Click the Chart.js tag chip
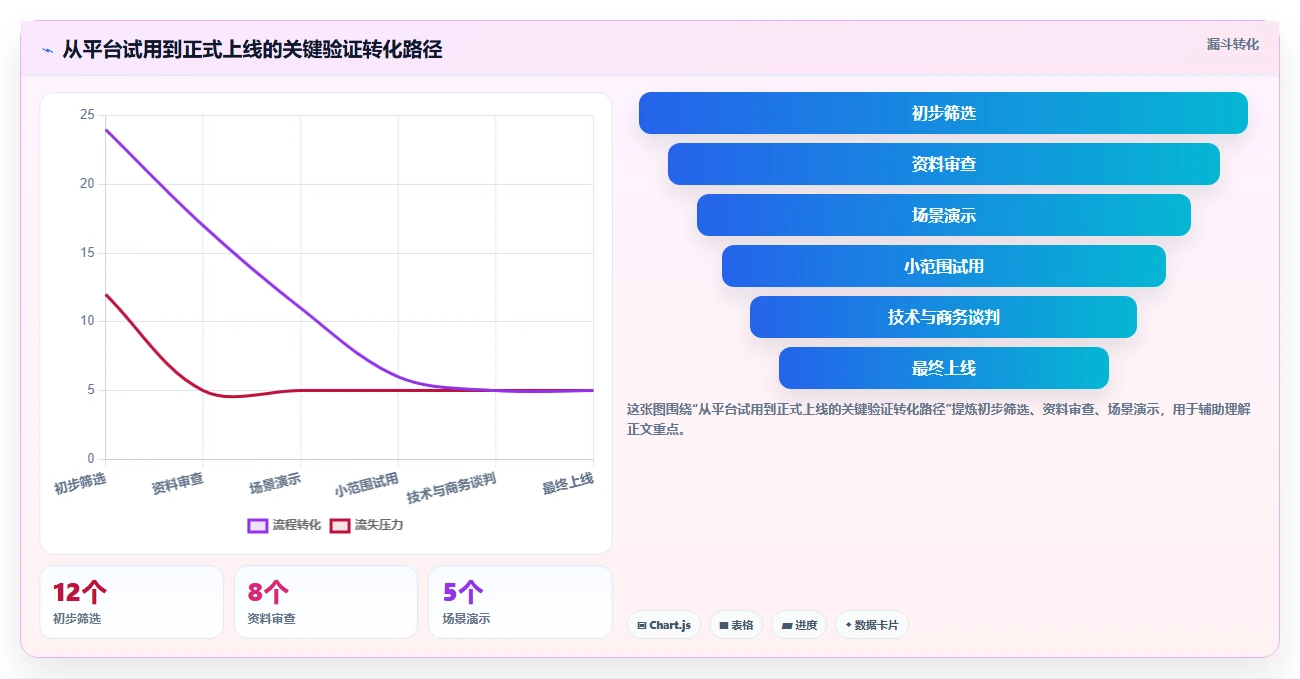Image resolution: width=1300 pixels, height=679 pixels. coord(664,625)
